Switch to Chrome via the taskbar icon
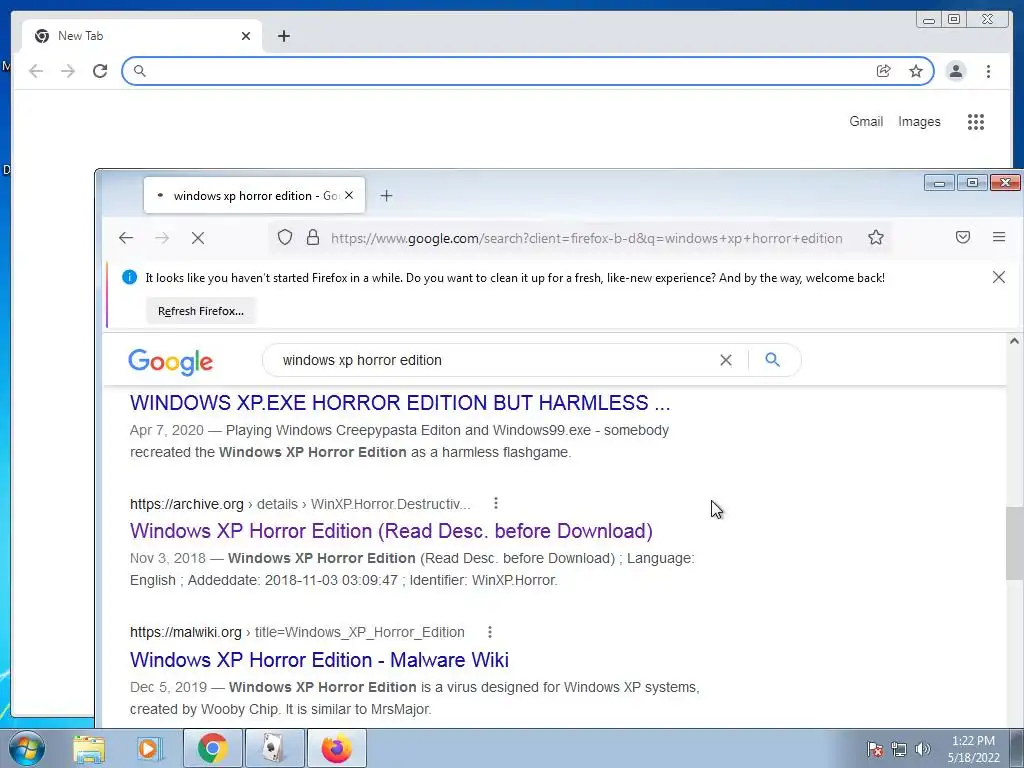This screenshot has width=1024, height=768. tap(213, 748)
